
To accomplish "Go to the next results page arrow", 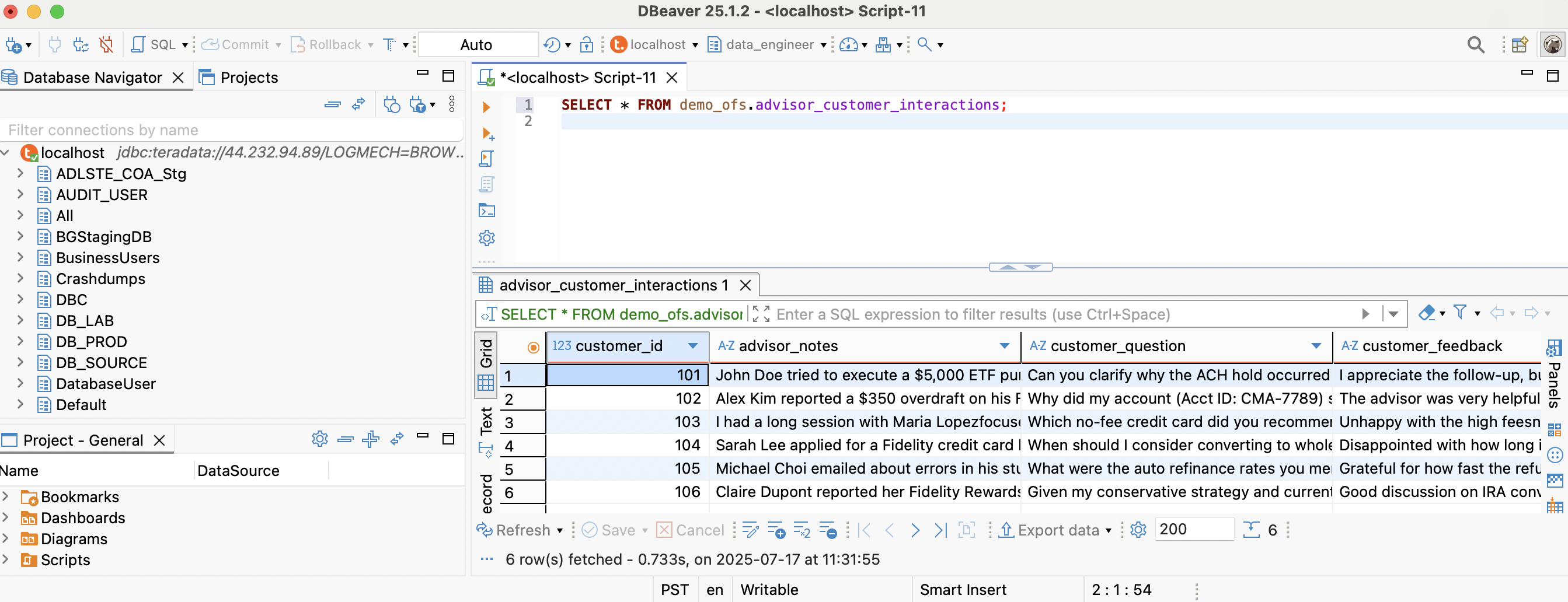I will pos(915,530).
